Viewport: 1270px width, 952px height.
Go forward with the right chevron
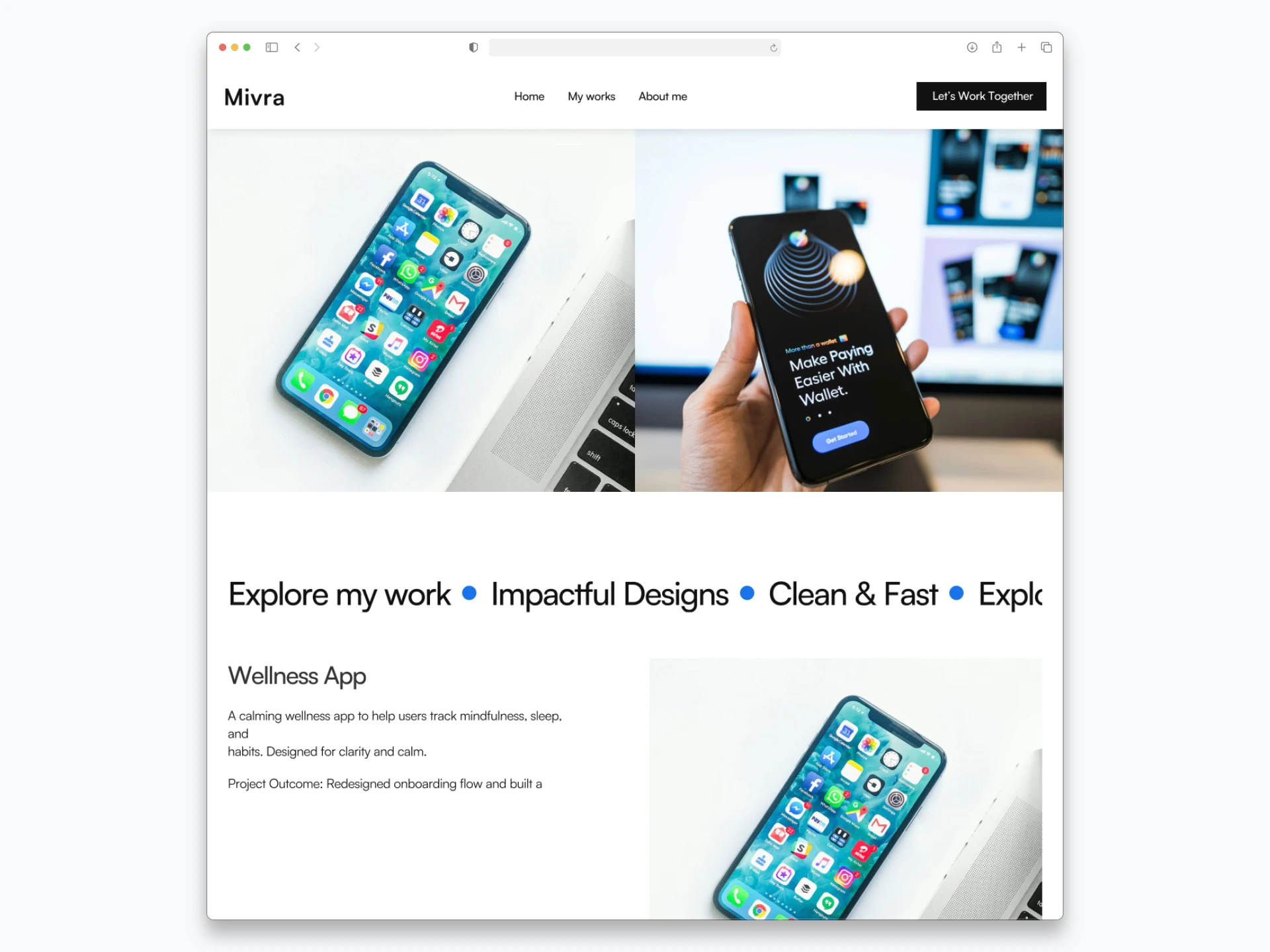[x=317, y=48]
